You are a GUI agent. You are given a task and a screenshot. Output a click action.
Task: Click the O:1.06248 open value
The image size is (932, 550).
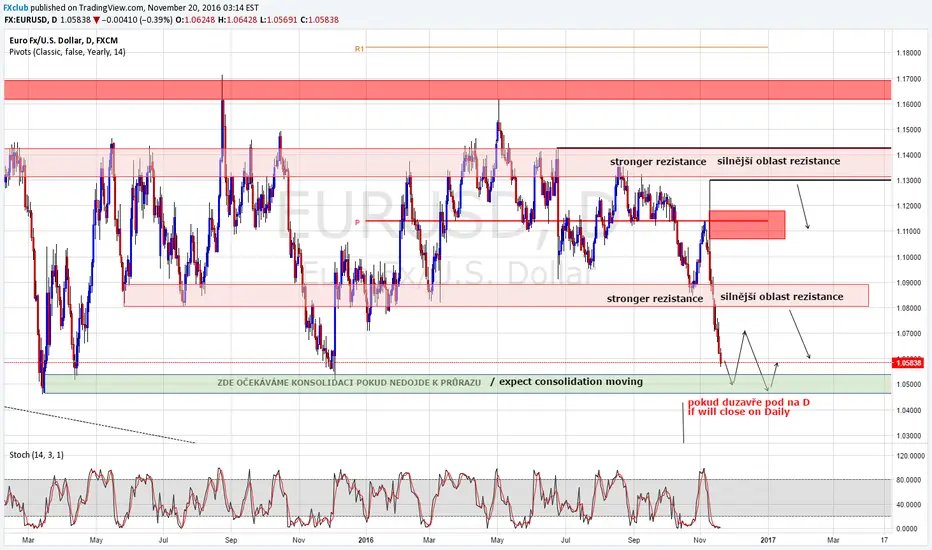(196, 20)
